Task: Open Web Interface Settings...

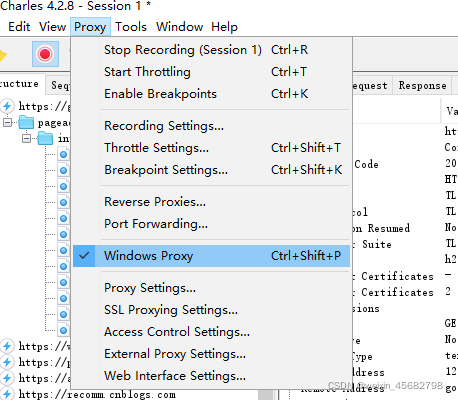Action: click(x=211, y=376)
